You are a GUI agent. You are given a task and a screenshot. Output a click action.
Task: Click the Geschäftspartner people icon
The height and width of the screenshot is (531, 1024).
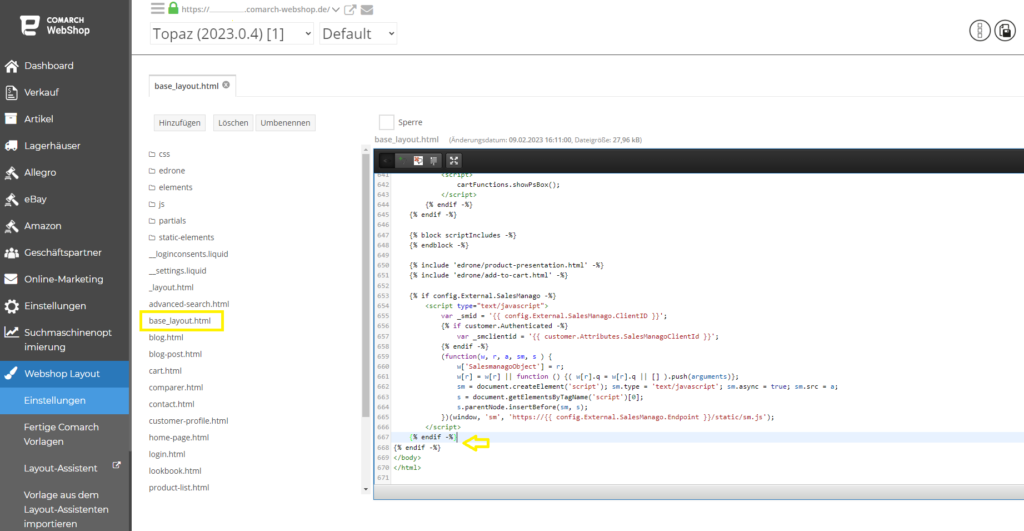(11, 253)
